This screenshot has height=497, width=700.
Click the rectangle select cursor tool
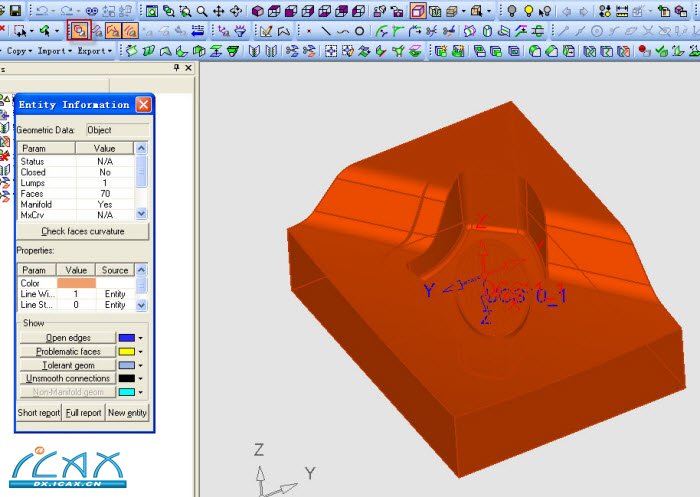[20, 31]
